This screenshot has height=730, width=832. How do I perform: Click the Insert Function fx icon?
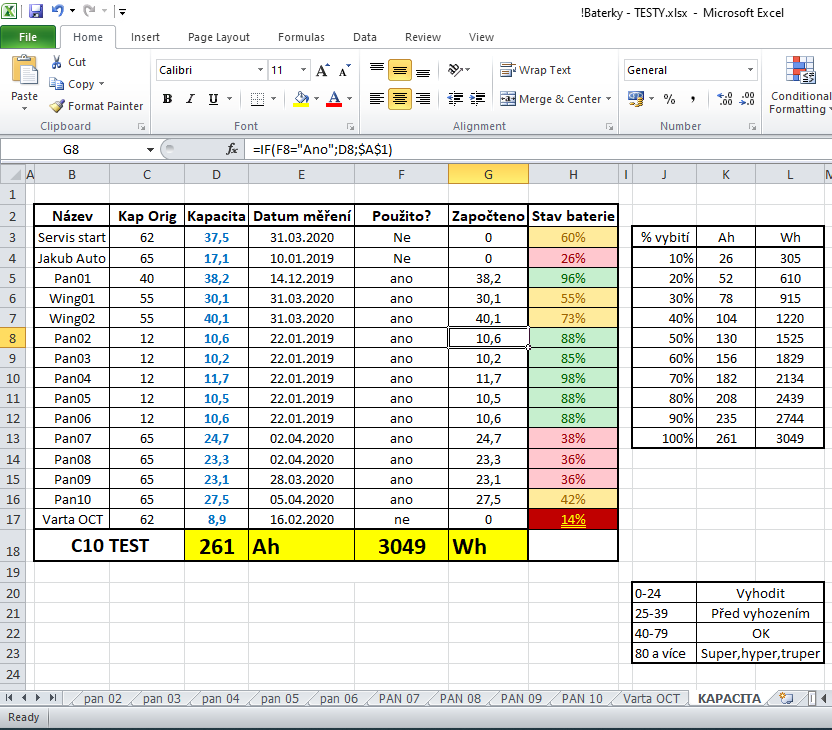pos(232,149)
